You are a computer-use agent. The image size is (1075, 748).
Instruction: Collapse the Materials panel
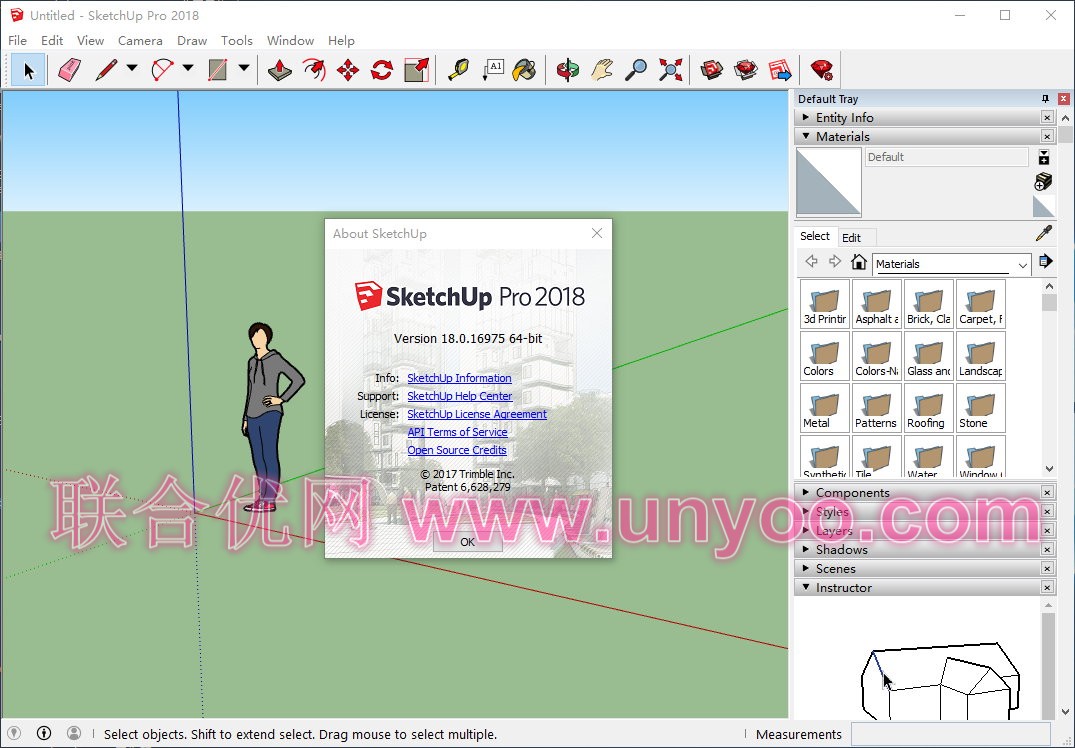pyautogui.click(x=806, y=136)
